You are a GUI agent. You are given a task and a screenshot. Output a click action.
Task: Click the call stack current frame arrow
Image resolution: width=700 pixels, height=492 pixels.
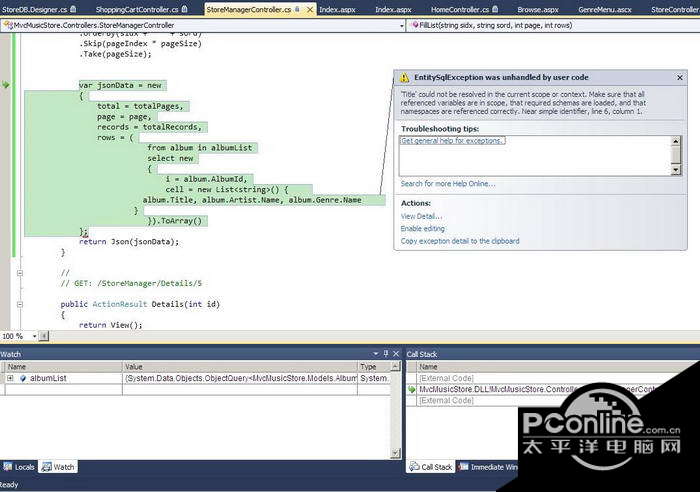click(x=411, y=389)
